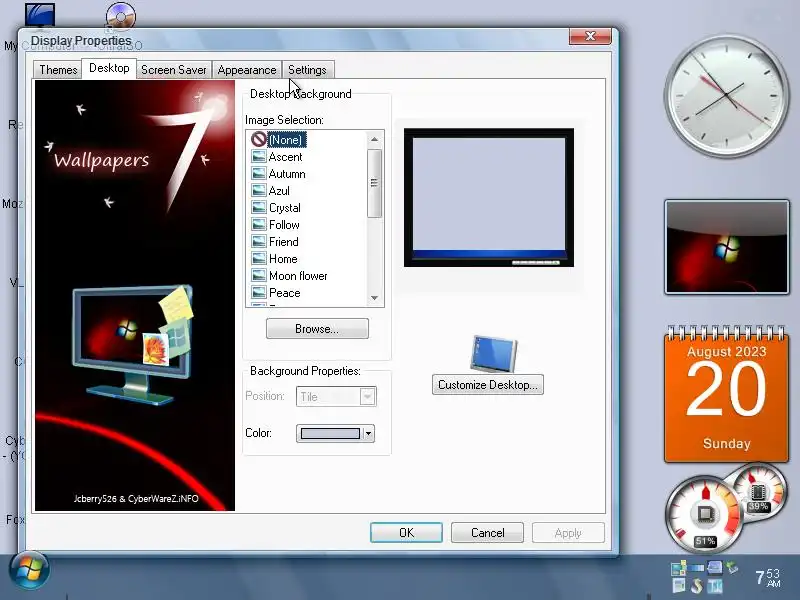Click the image list scrollbar thumb
The image size is (800, 600).
pos(374,183)
